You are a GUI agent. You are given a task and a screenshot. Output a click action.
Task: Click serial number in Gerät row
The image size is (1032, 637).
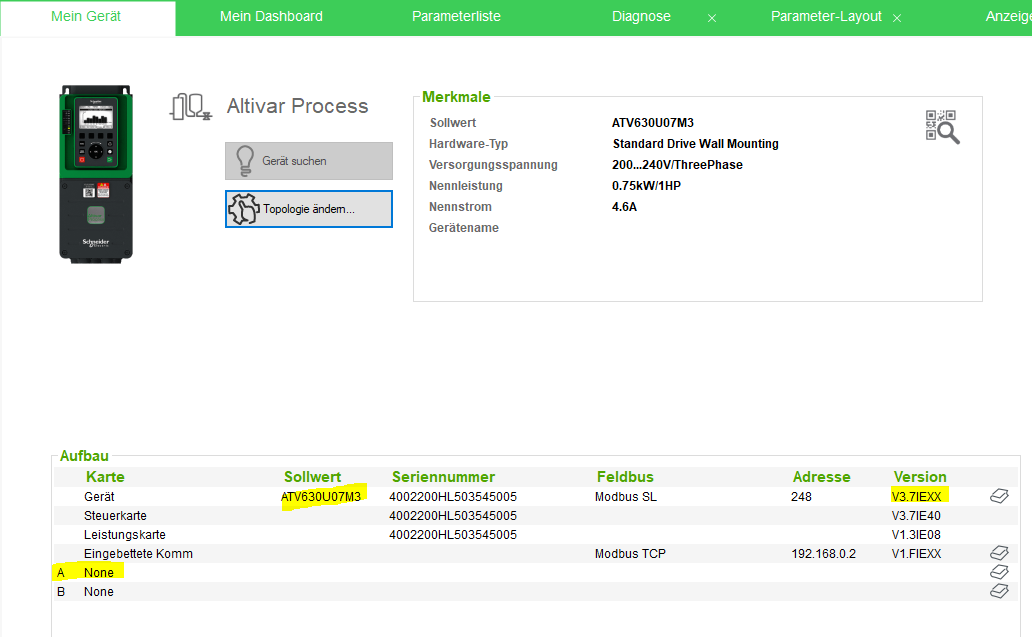tap(453, 497)
